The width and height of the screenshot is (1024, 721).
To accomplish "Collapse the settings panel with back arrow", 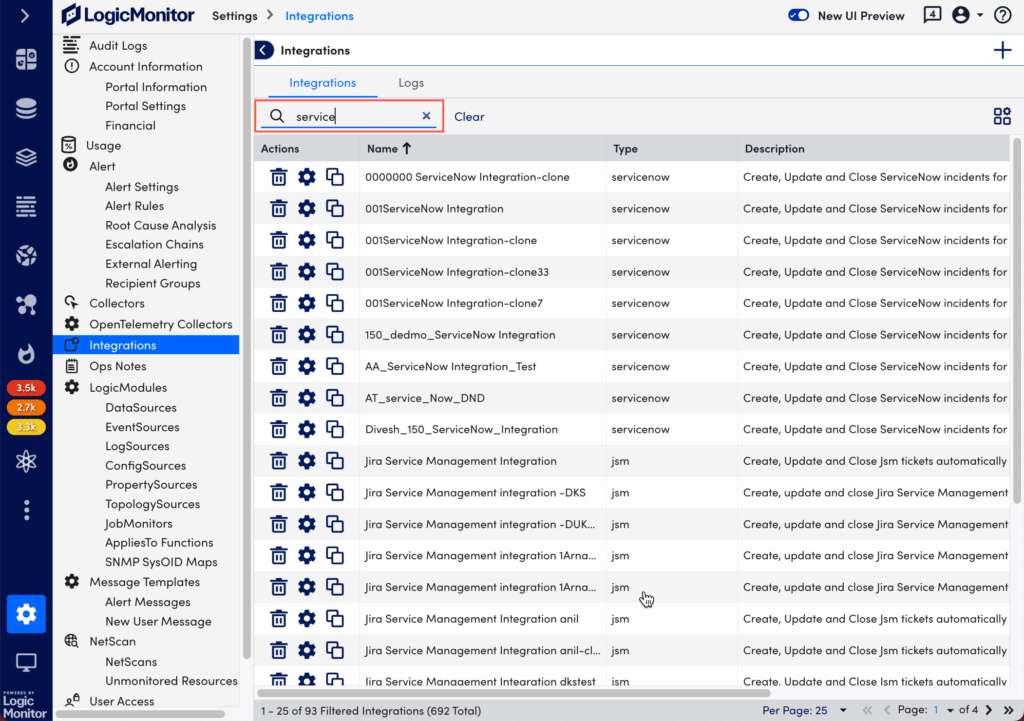I will click(x=264, y=51).
